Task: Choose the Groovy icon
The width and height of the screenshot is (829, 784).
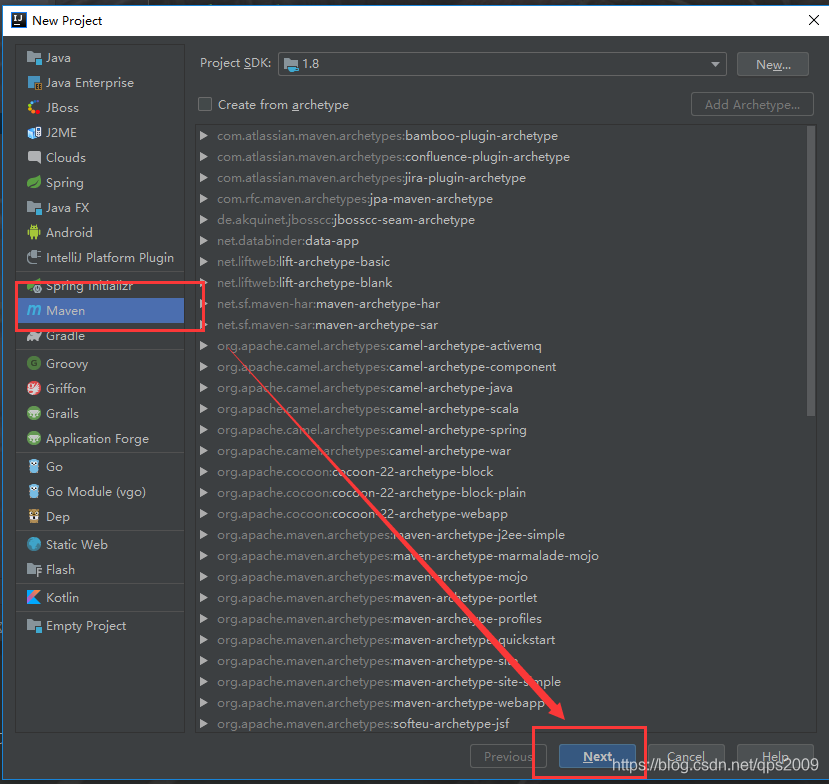Action: coord(34,363)
